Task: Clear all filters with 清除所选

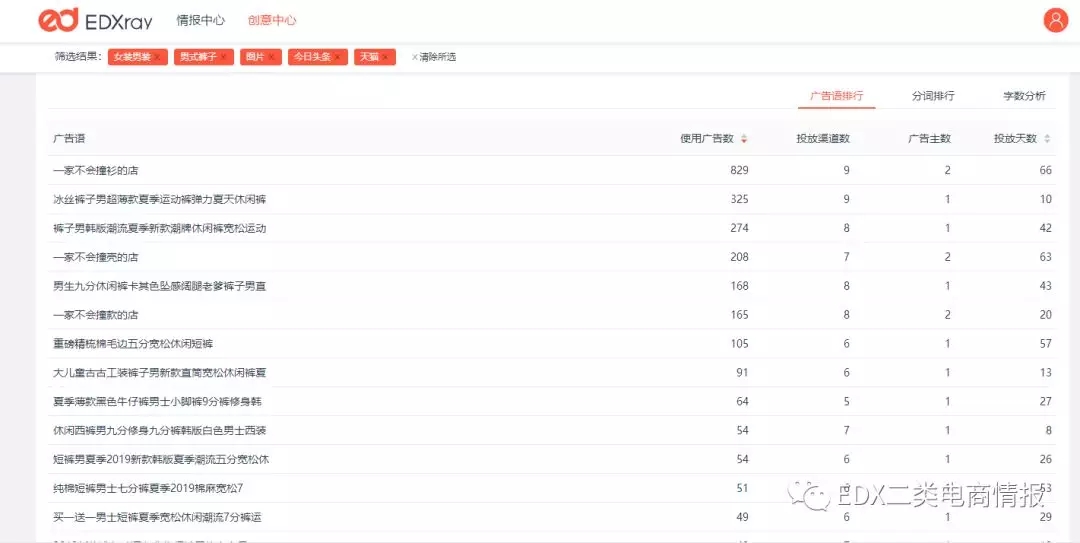Action: [433, 57]
